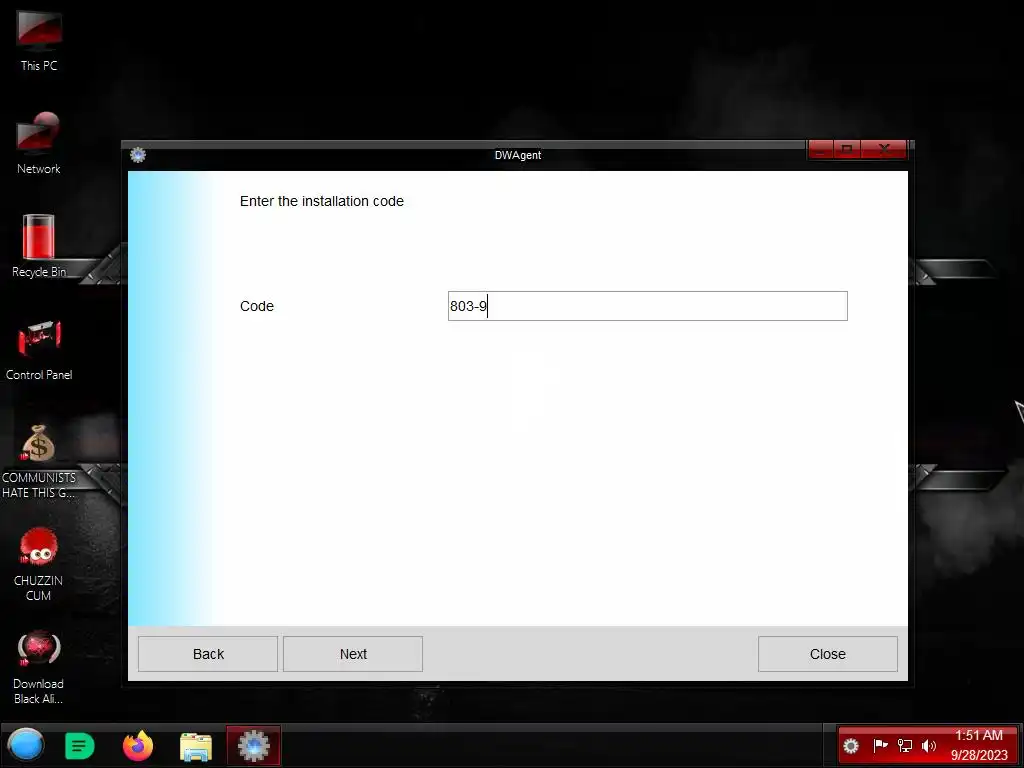Open the volume speaker tray icon
1024x768 pixels.
click(929, 745)
